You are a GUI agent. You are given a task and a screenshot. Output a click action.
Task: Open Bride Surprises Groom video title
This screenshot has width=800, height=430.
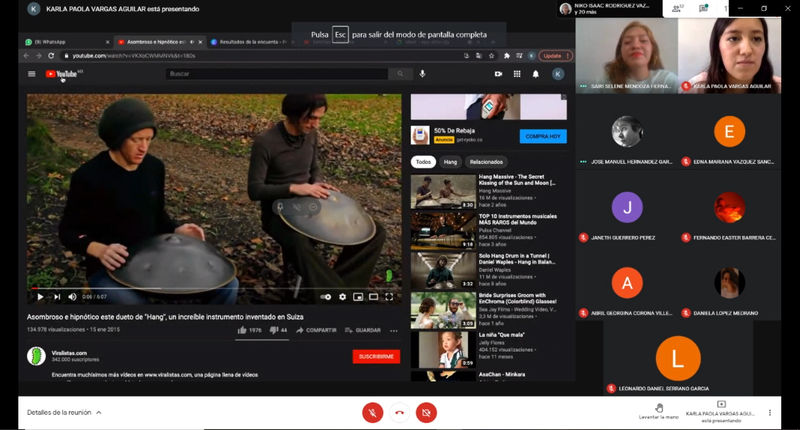[x=517, y=298]
